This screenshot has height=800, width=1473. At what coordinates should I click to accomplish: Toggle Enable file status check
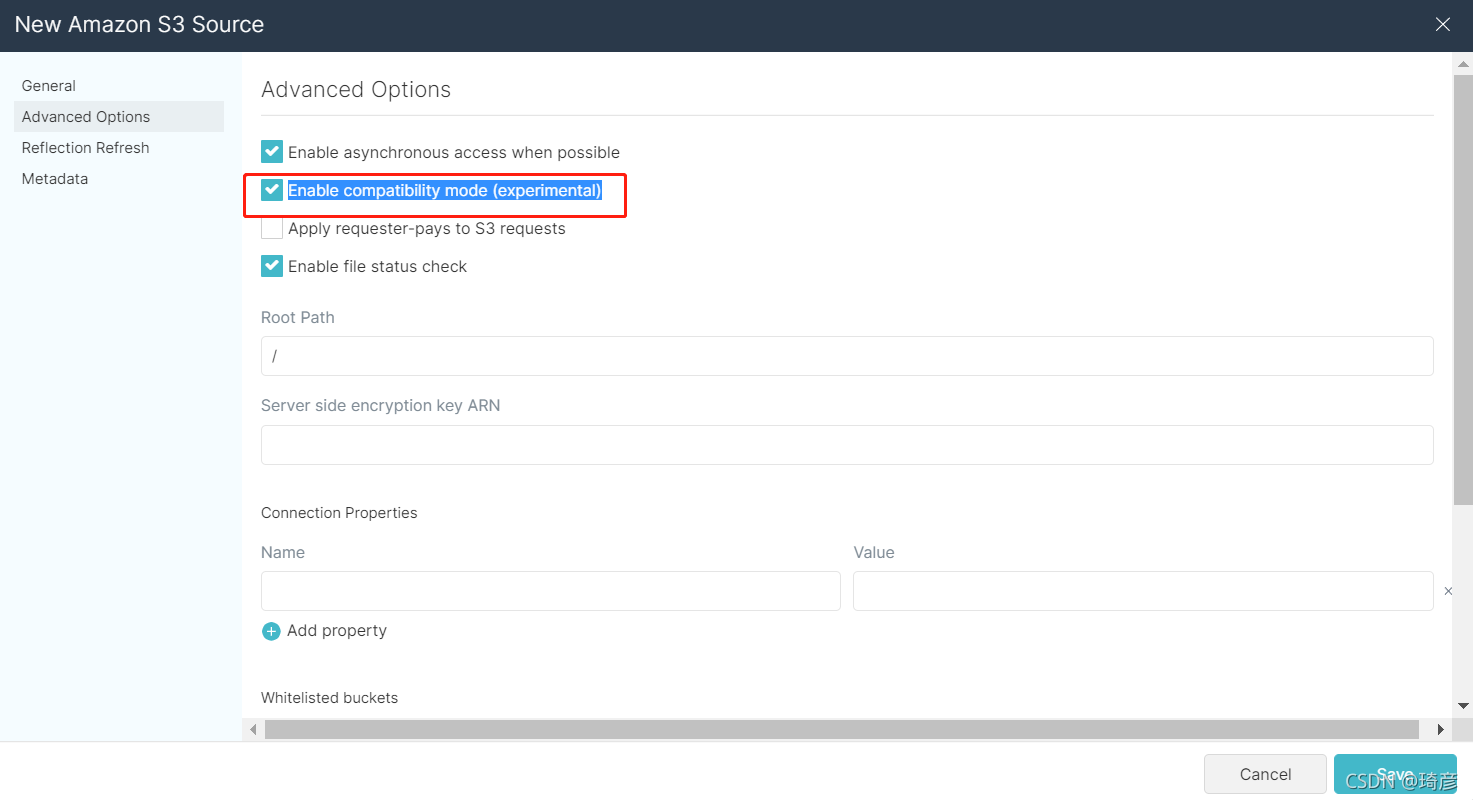coord(272,266)
